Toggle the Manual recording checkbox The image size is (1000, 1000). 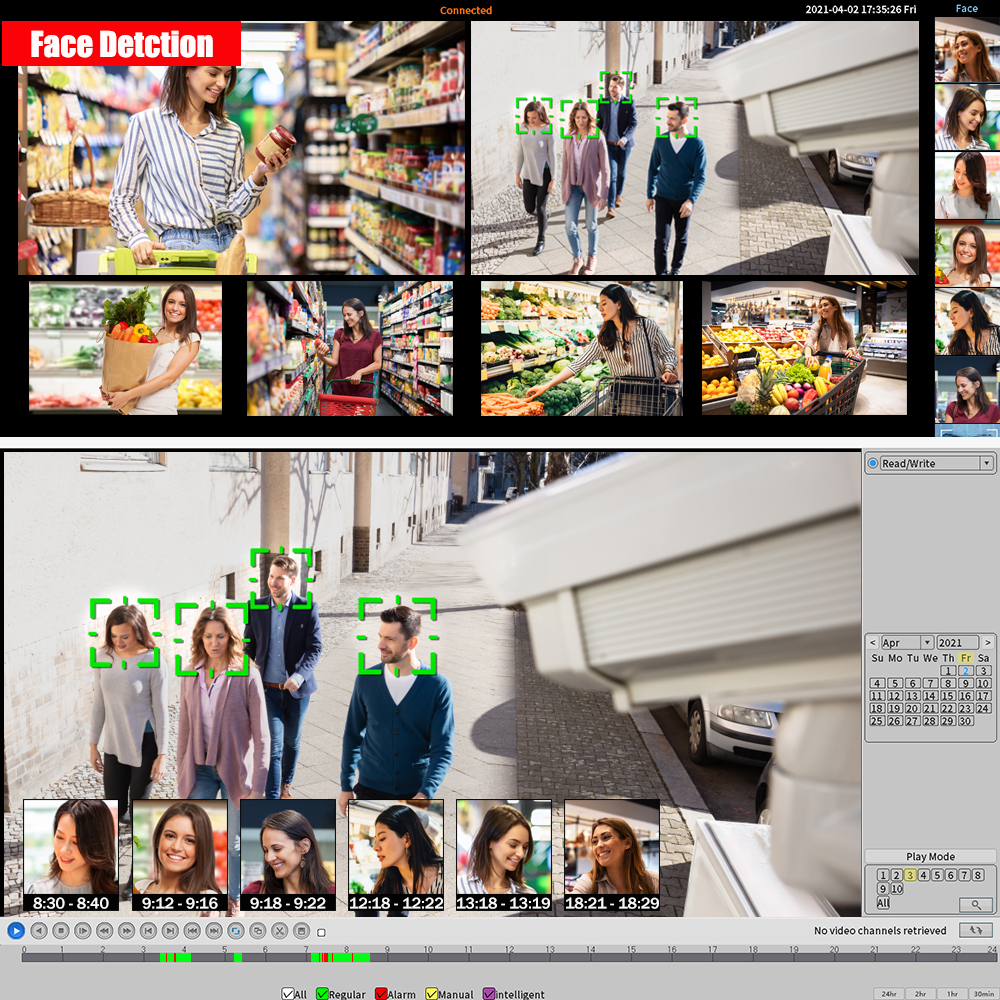click(432, 994)
